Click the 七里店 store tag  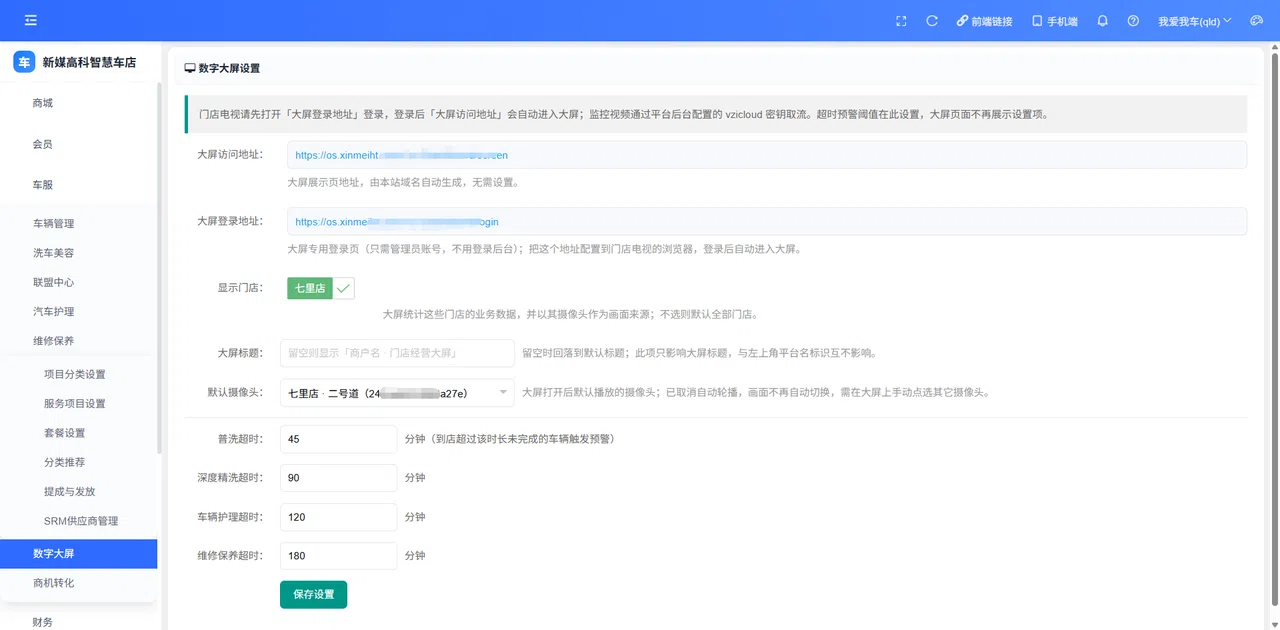(x=309, y=288)
